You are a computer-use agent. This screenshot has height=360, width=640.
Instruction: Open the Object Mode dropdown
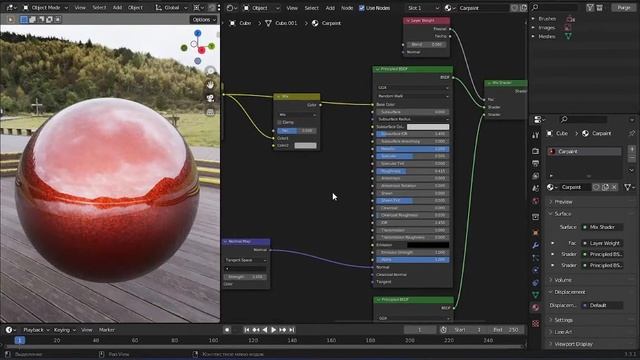(x=46, y=7)
